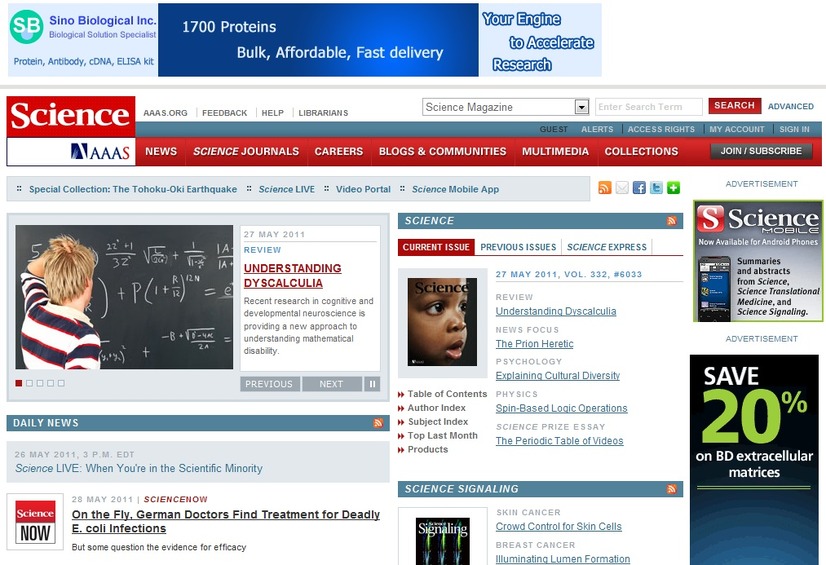Open Products link
The width and height of the screenshot is (826, 565).
(x=428, y=449)
